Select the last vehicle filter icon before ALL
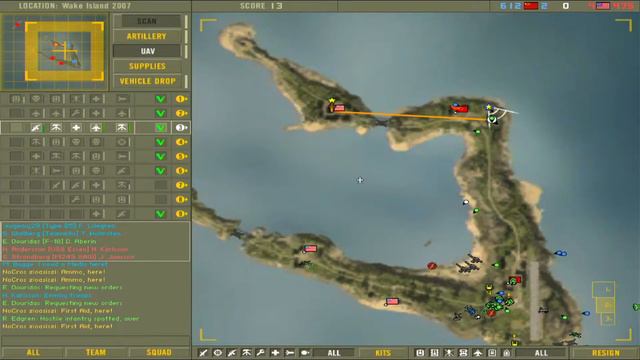640x360 pixels. (507, 353)
